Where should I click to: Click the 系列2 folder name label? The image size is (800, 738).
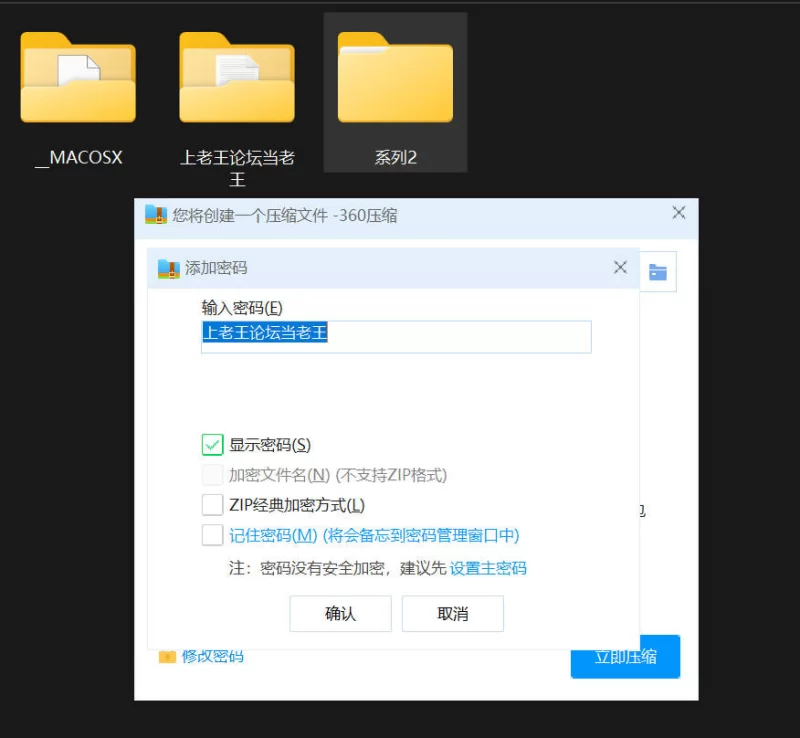point(395,158)
